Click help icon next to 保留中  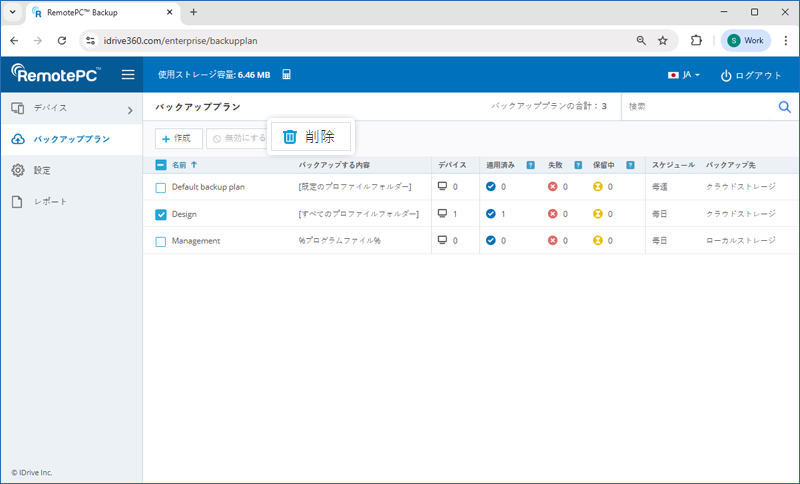pyautogui.click(x=631, y=165)
